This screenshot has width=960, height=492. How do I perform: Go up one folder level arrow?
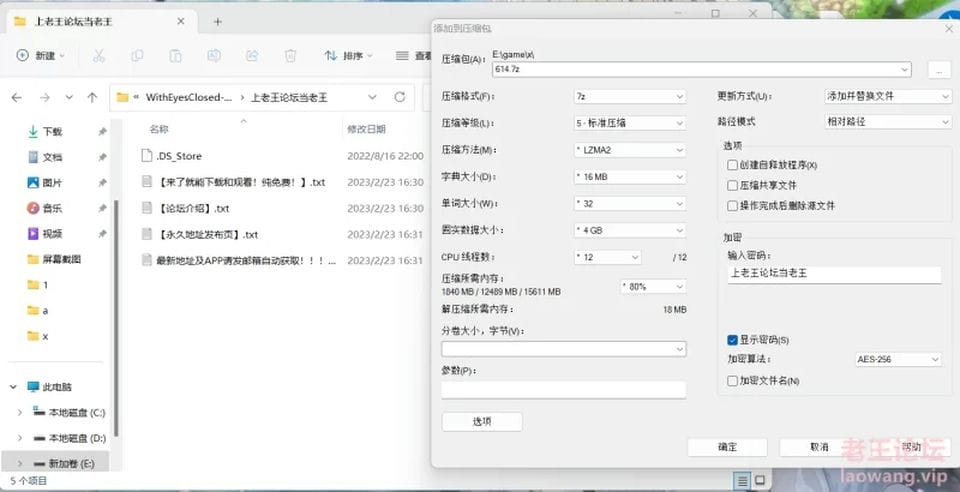tap(92, 97)
